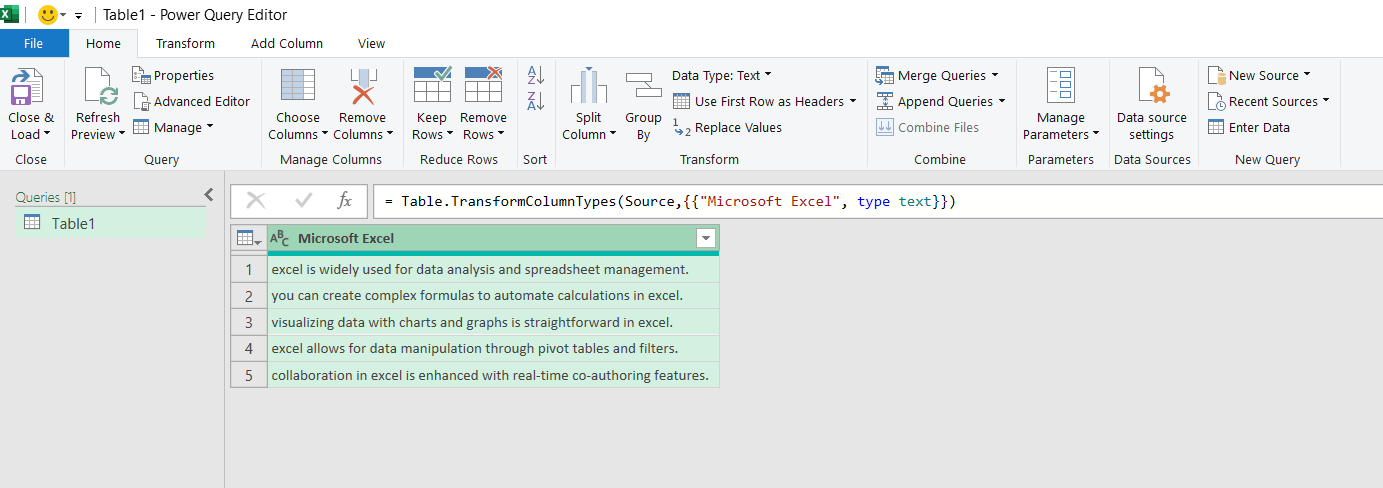The height and width of the screenshot is (488, 1383).
Task: Click the Remove Columns icon
Action: tap(362, 86)
